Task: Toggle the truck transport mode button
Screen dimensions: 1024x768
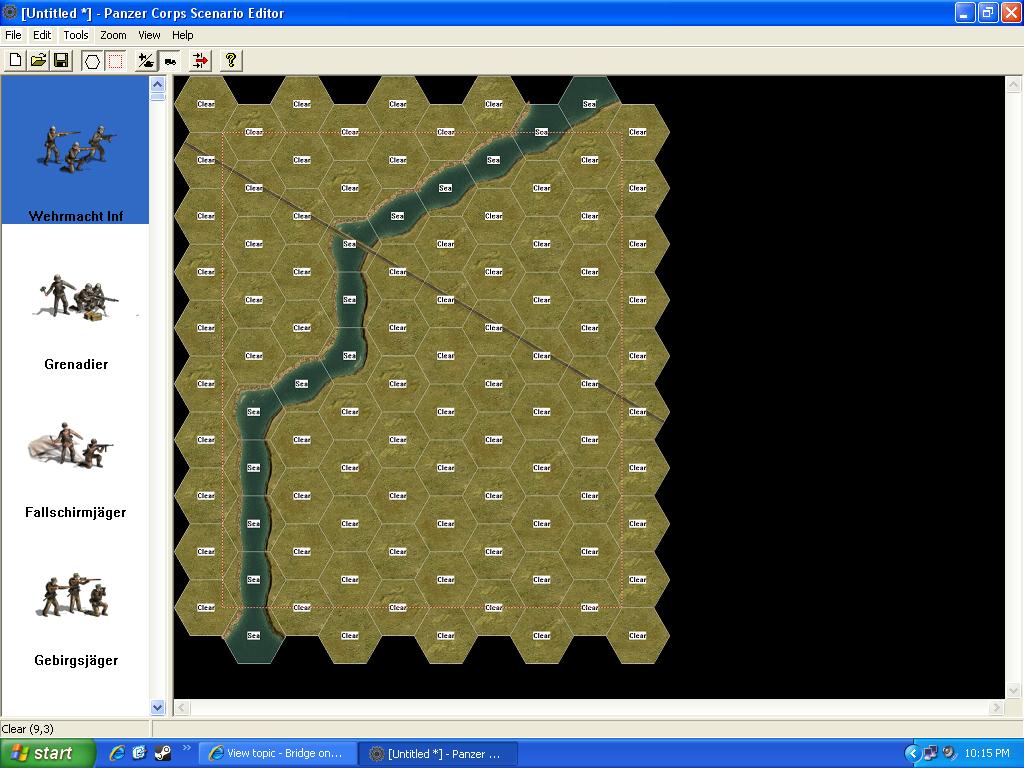Action: click(170, 61)
